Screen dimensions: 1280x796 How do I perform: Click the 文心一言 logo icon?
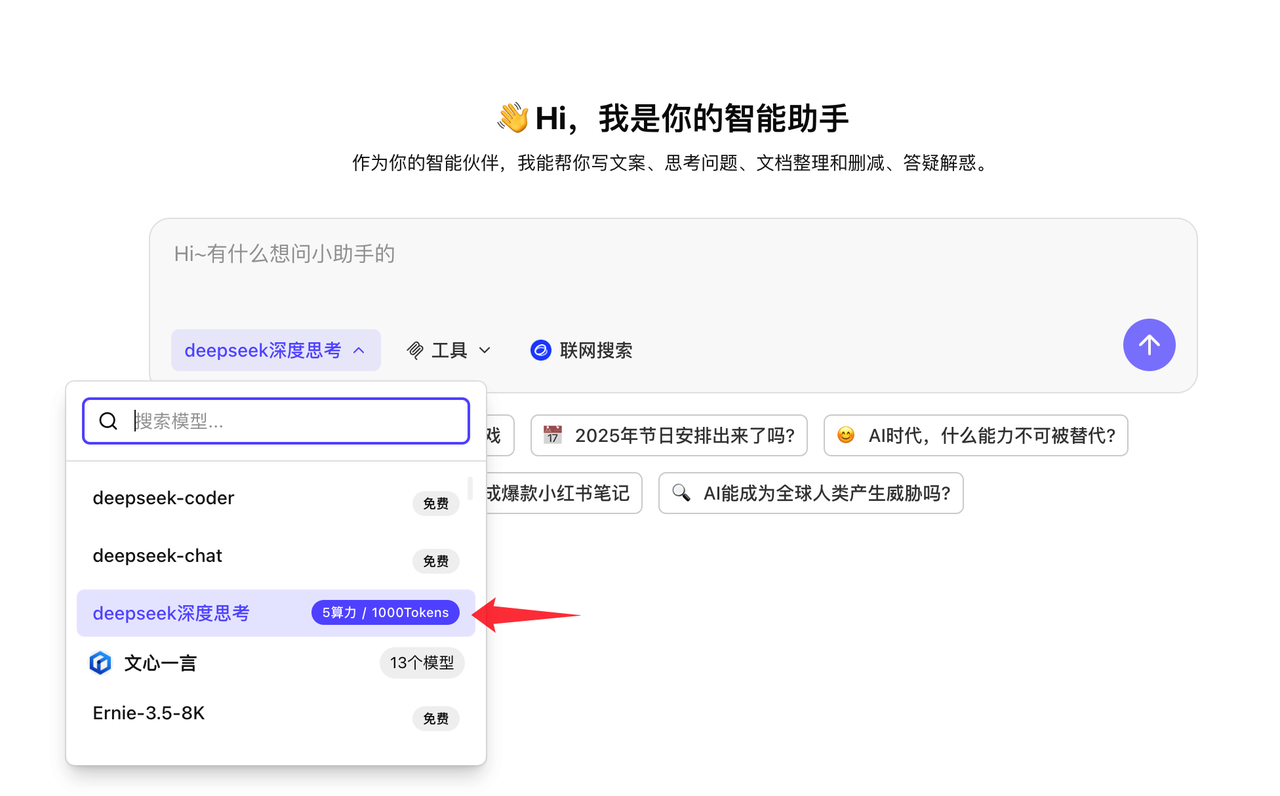coord(100,662)
